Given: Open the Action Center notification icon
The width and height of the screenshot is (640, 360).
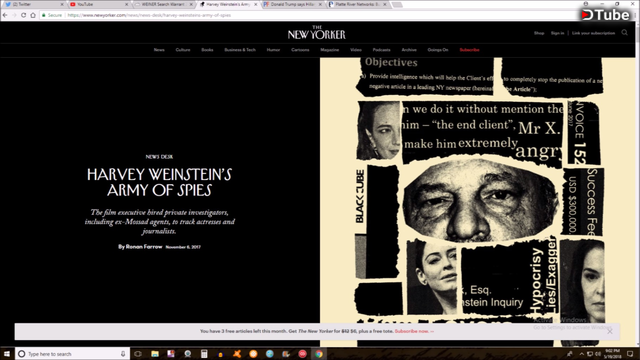Looking at the screenshot, I should (630, 354).
